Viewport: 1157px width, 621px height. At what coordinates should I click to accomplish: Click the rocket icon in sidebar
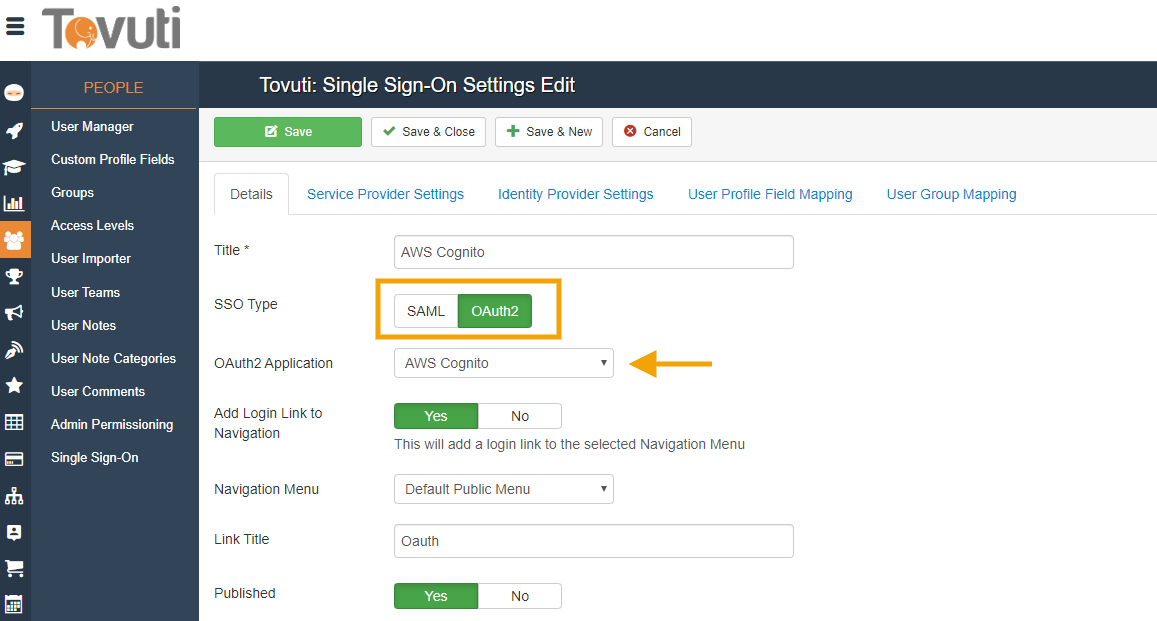point(15,131)
